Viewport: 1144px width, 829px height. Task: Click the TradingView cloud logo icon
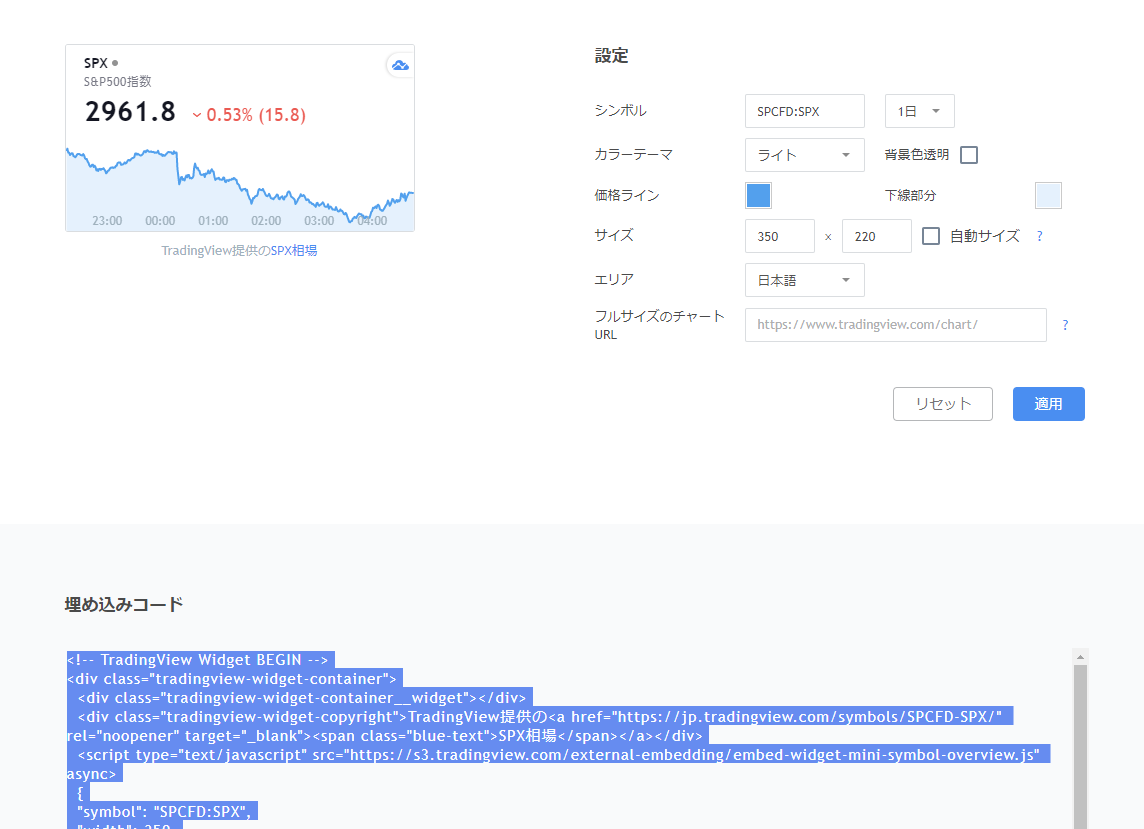[400, 65]
